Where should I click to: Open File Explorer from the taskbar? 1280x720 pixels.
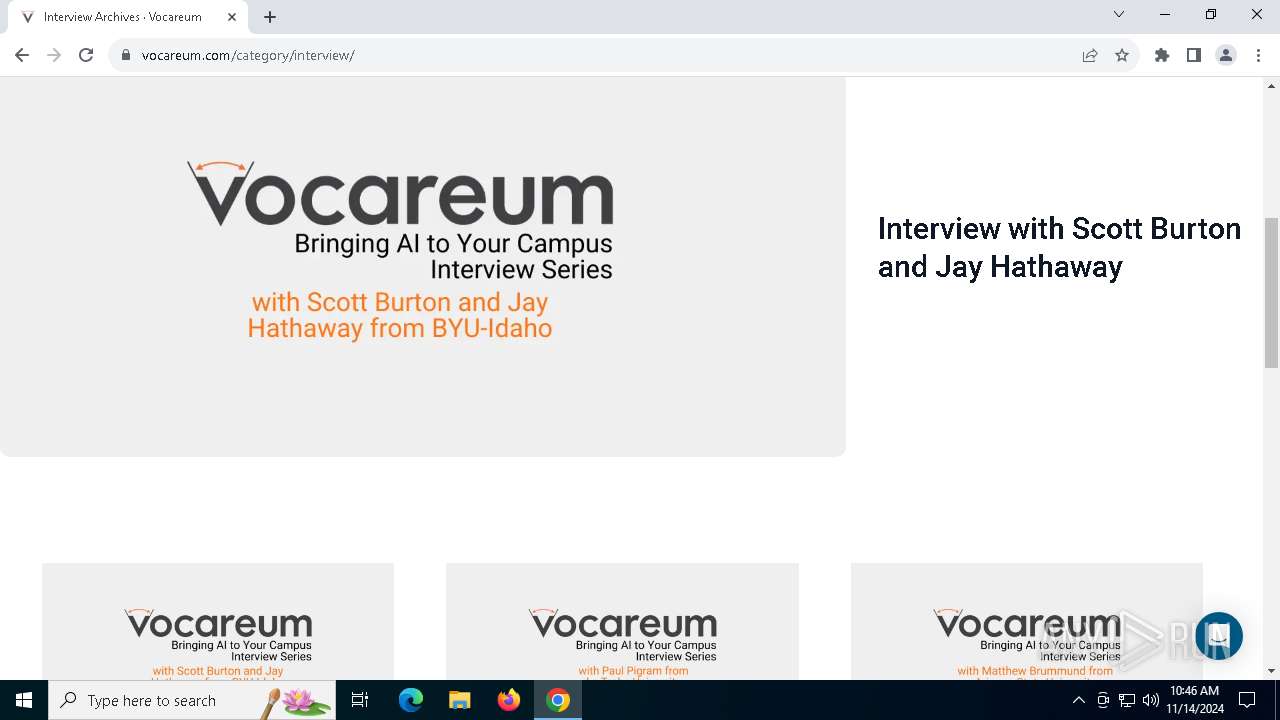click(x=460, y=700)
